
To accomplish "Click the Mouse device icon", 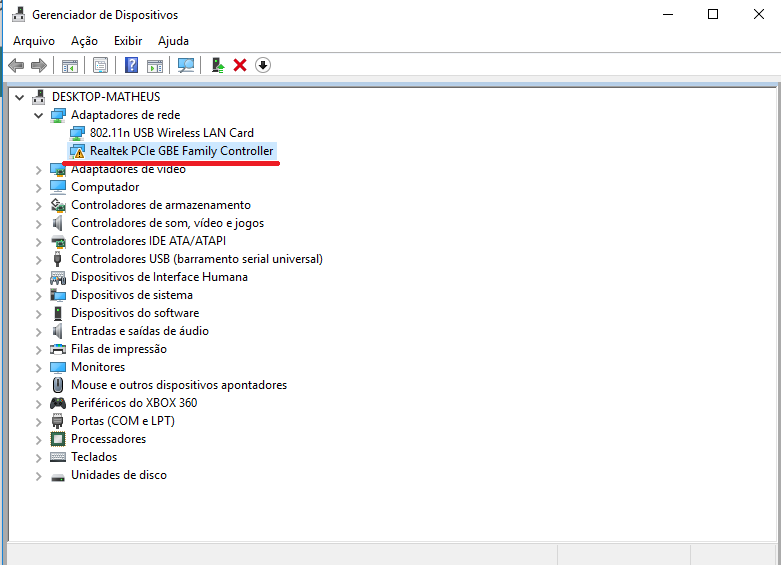I will click(58, 385).
